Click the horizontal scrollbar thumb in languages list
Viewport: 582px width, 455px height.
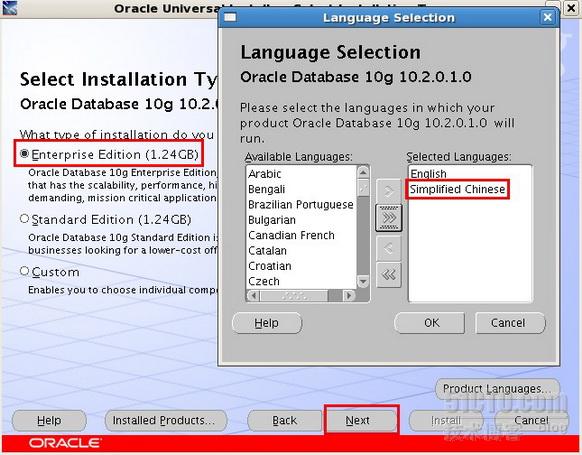point(294,296)
